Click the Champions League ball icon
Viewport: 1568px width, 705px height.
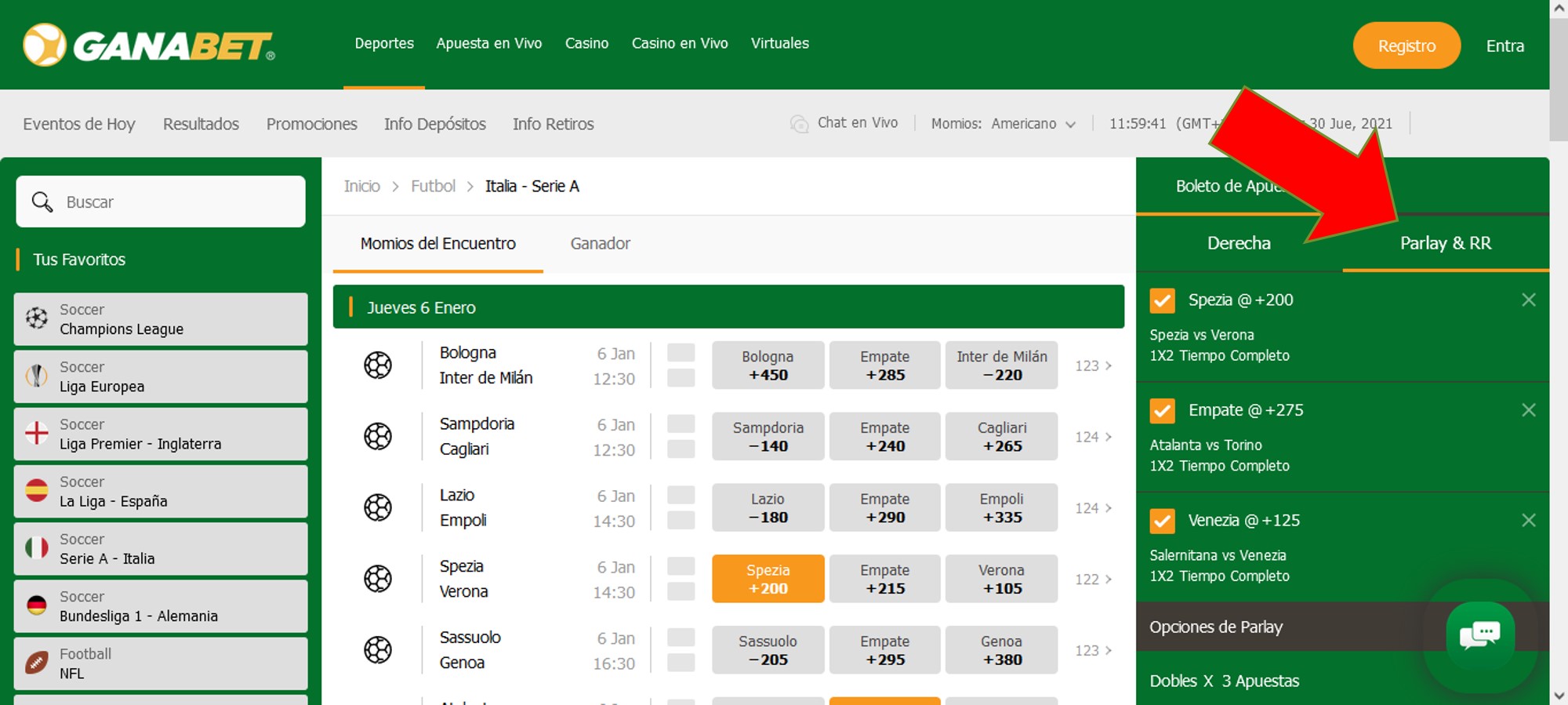(x=36, y=318)
